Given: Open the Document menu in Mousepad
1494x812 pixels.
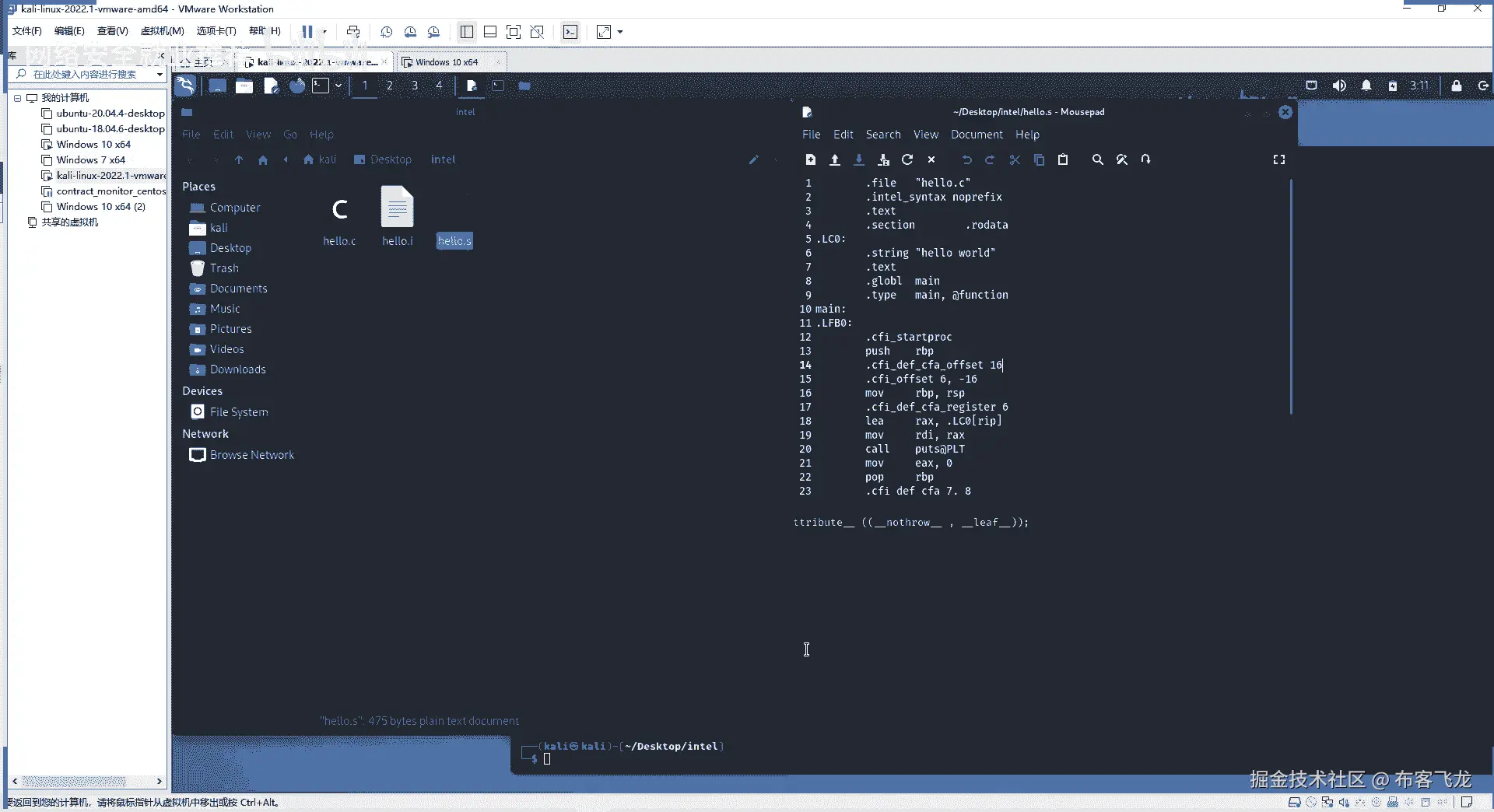Looking at the screenshot, I should point(977,135).
